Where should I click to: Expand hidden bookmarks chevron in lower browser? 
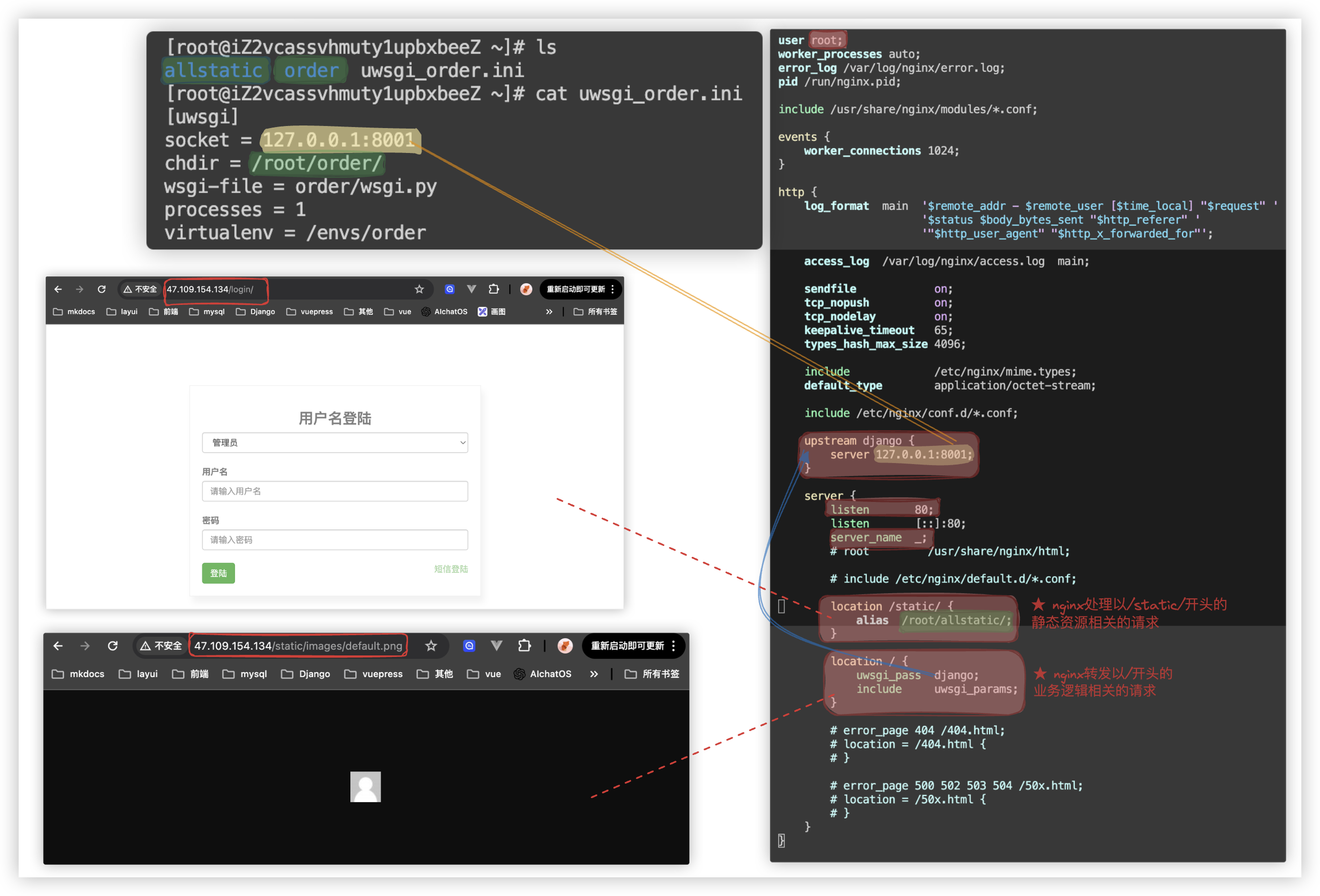[x=594, y=674]
